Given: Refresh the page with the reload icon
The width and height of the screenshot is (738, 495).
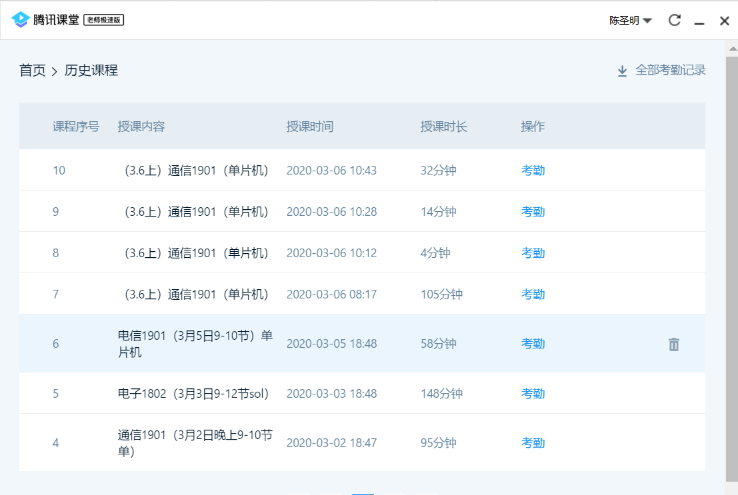Looking at the screenshot, I should pos(675,21).
